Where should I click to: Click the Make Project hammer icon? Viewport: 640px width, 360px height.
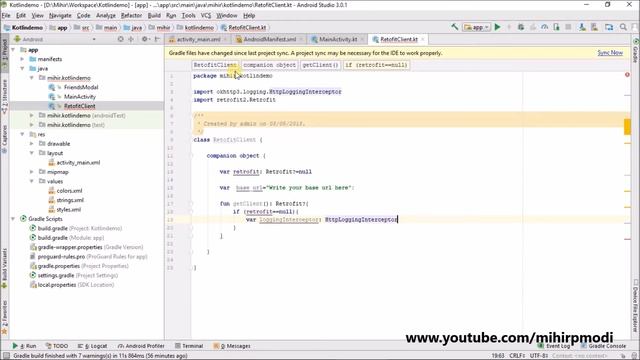[x=454, y=27]
